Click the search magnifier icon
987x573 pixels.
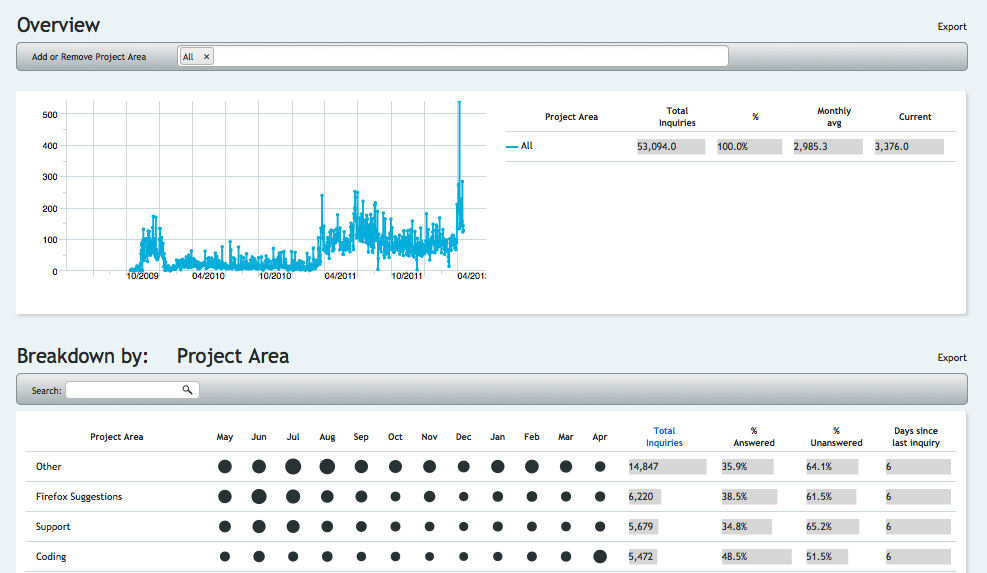[x=187, y=390]
